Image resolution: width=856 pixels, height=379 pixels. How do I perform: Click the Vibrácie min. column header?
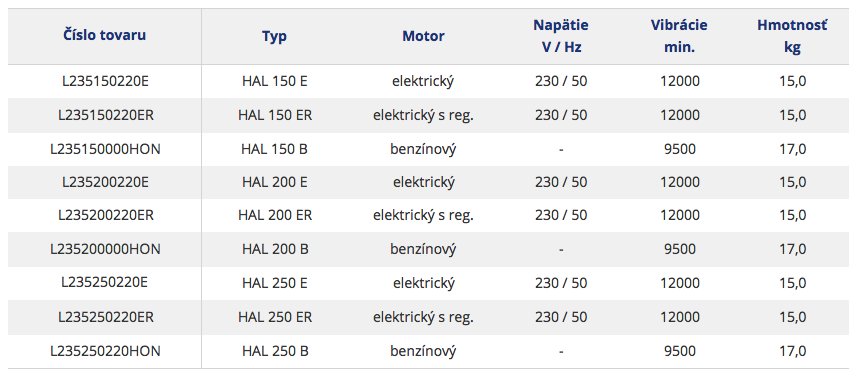pyautogui.click(x=679, y=36)
